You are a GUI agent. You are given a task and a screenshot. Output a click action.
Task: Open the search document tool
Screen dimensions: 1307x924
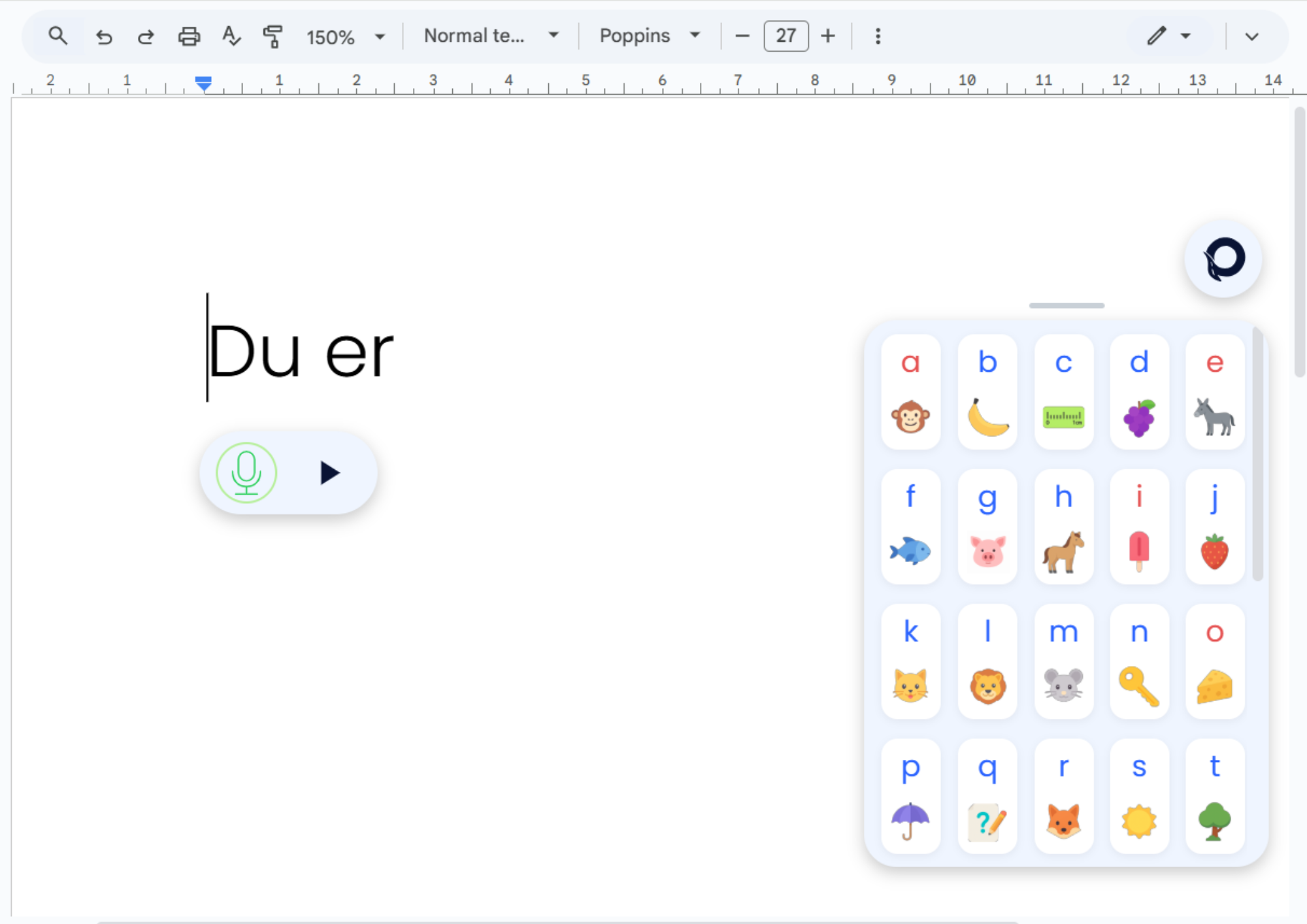coord(58,36)
